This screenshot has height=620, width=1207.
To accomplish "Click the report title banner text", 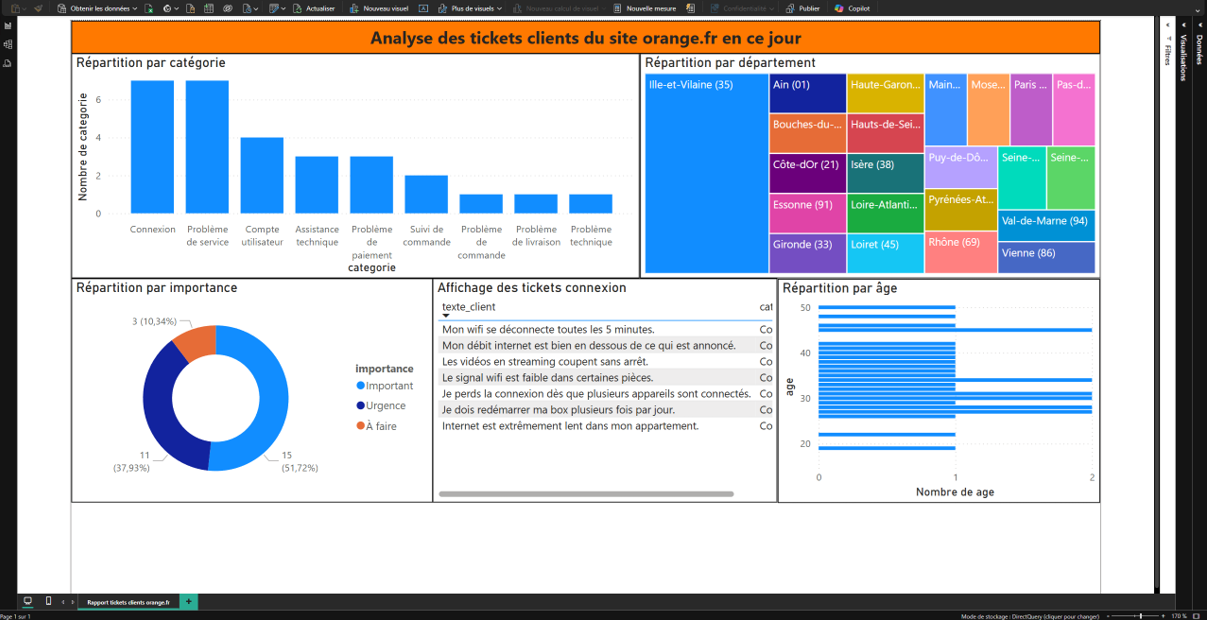I will (x=585, y=38).
